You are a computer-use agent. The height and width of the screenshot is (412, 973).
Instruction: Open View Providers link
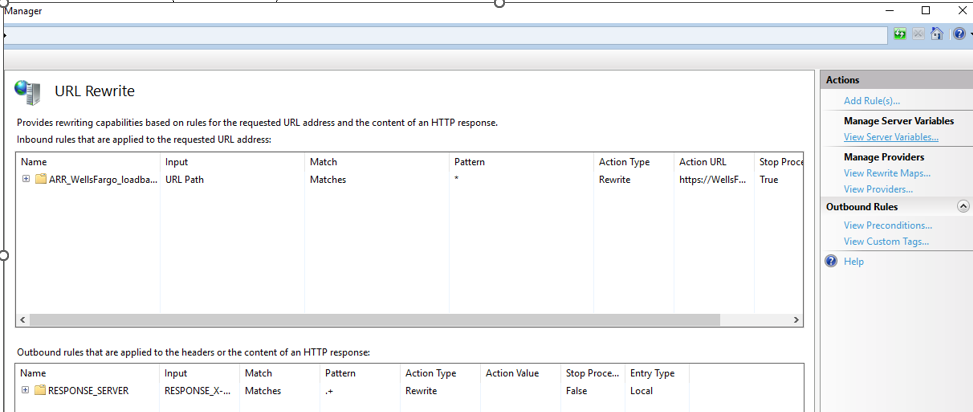tap(878, 189)
